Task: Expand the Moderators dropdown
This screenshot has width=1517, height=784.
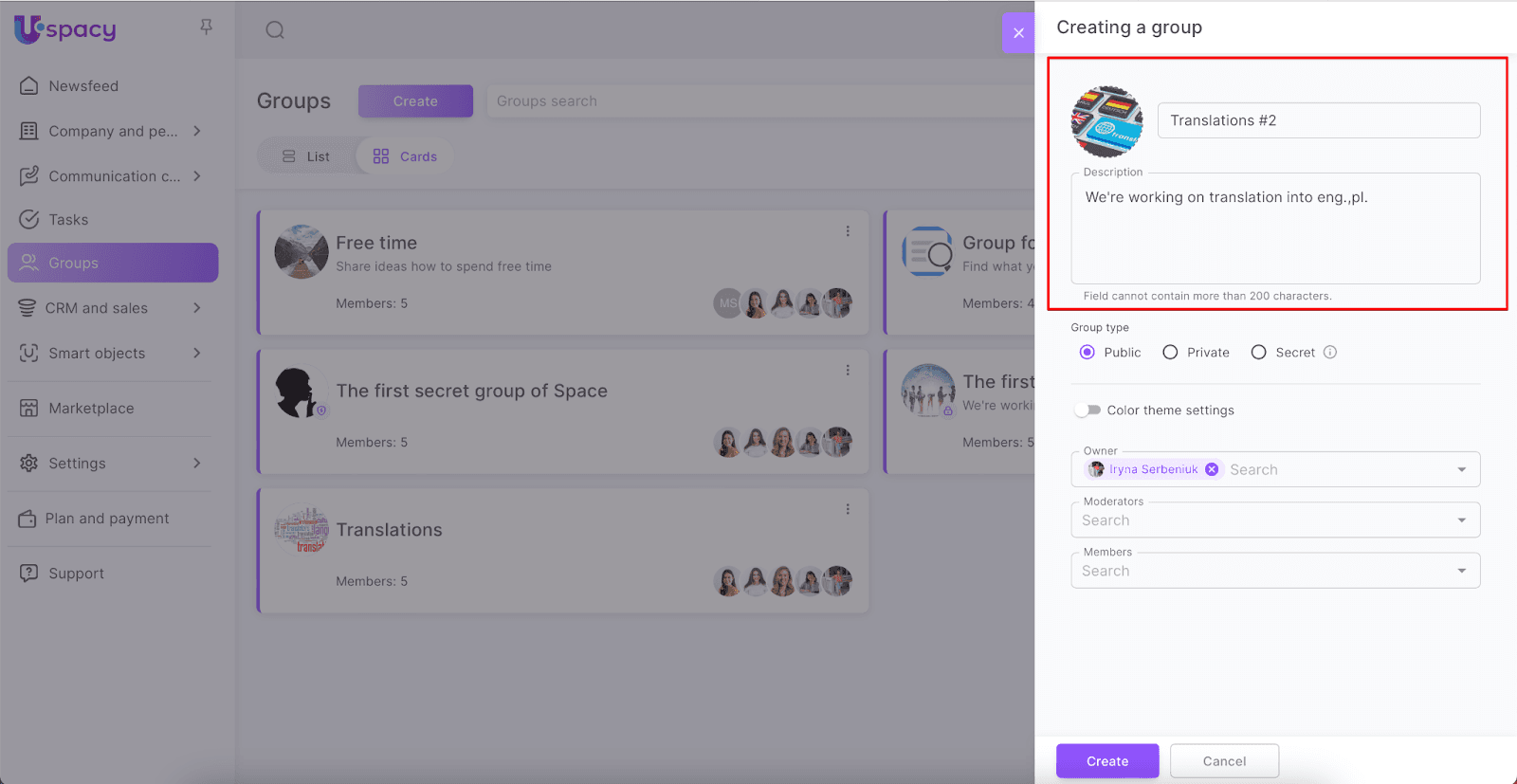Action: (1461, 520)
